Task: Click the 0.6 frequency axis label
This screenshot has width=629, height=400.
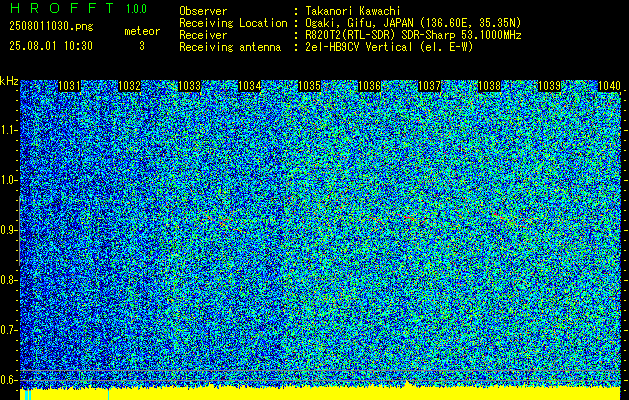Action: (x=9, y=380)
